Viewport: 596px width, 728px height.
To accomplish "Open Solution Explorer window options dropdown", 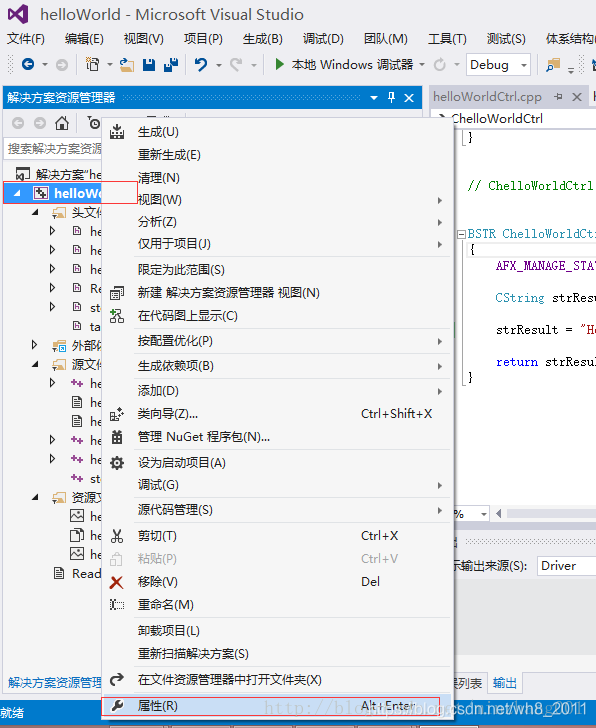I will point(374,98).
